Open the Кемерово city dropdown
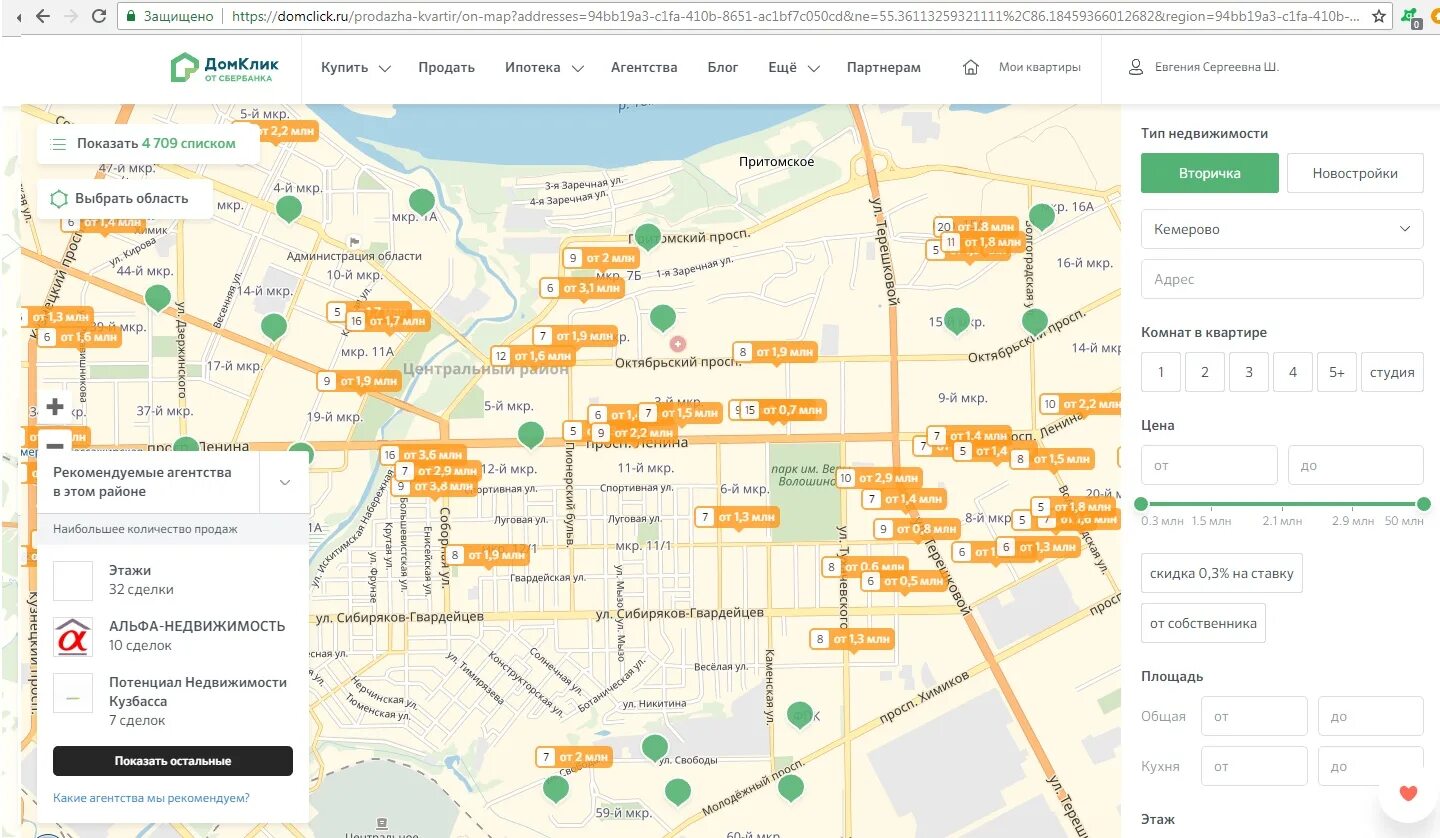Viewport: 1440px width, 838px height. pyautogui.click(x=1282, y=229)
